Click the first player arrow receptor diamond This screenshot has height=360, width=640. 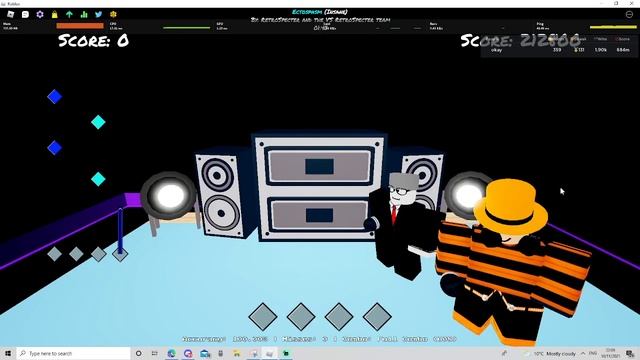pos(263,316)
